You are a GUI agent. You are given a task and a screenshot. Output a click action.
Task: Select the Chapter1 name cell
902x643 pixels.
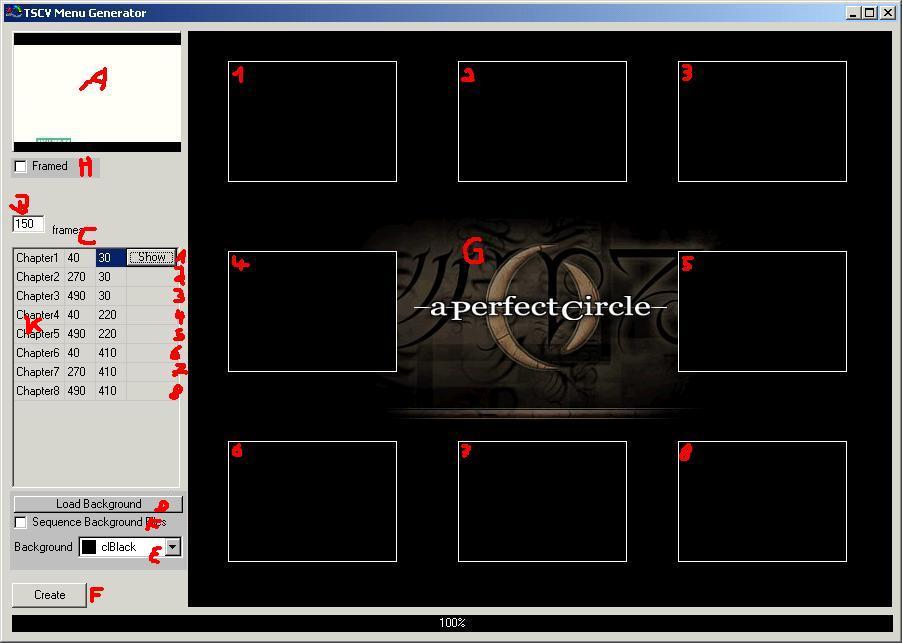[39, 258]
